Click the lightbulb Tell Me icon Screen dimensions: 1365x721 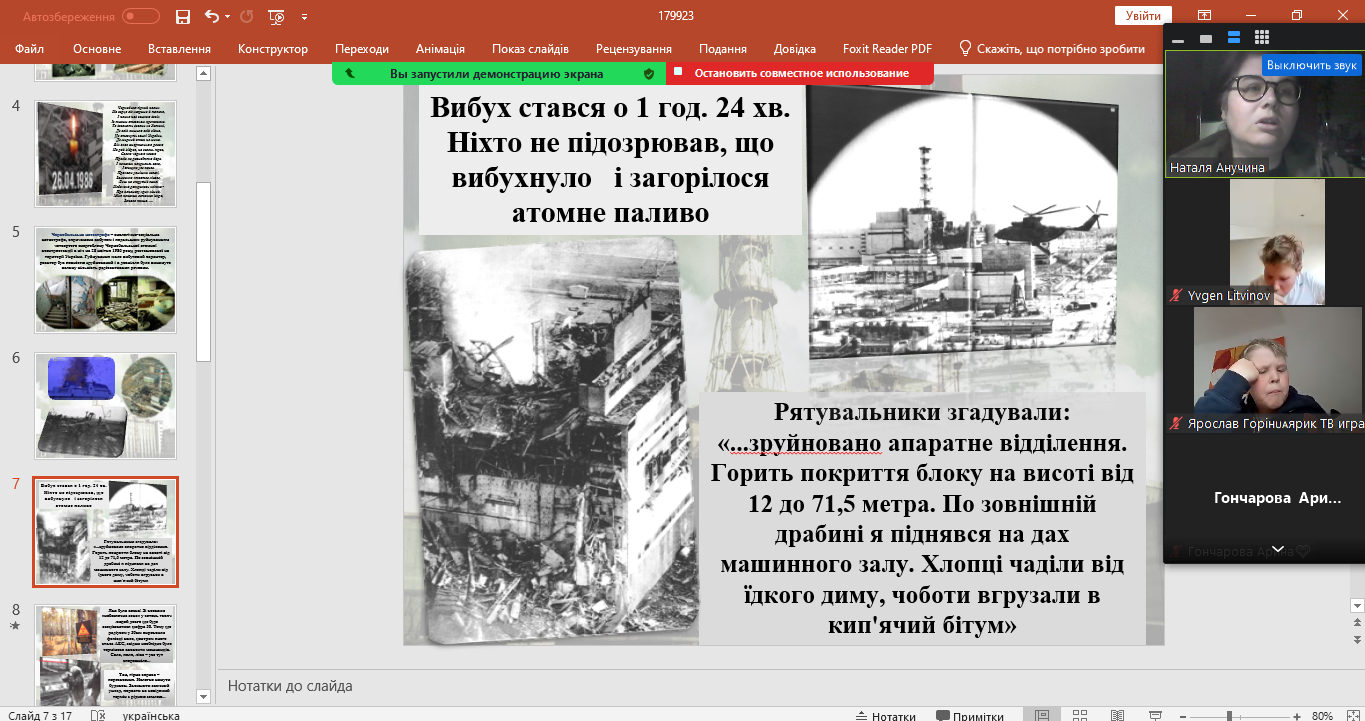[965, 48]
